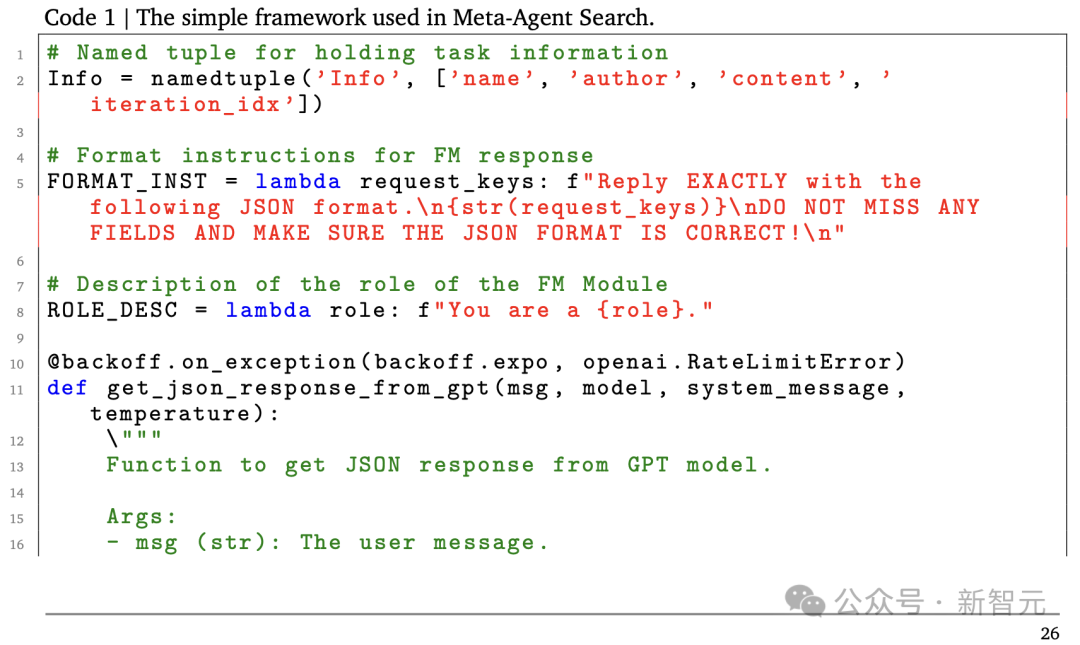The height and width of the screenshot is (645, 1080).
Task: Click the WeChat logo icon in watermark
Action: (x=804, y=601)
